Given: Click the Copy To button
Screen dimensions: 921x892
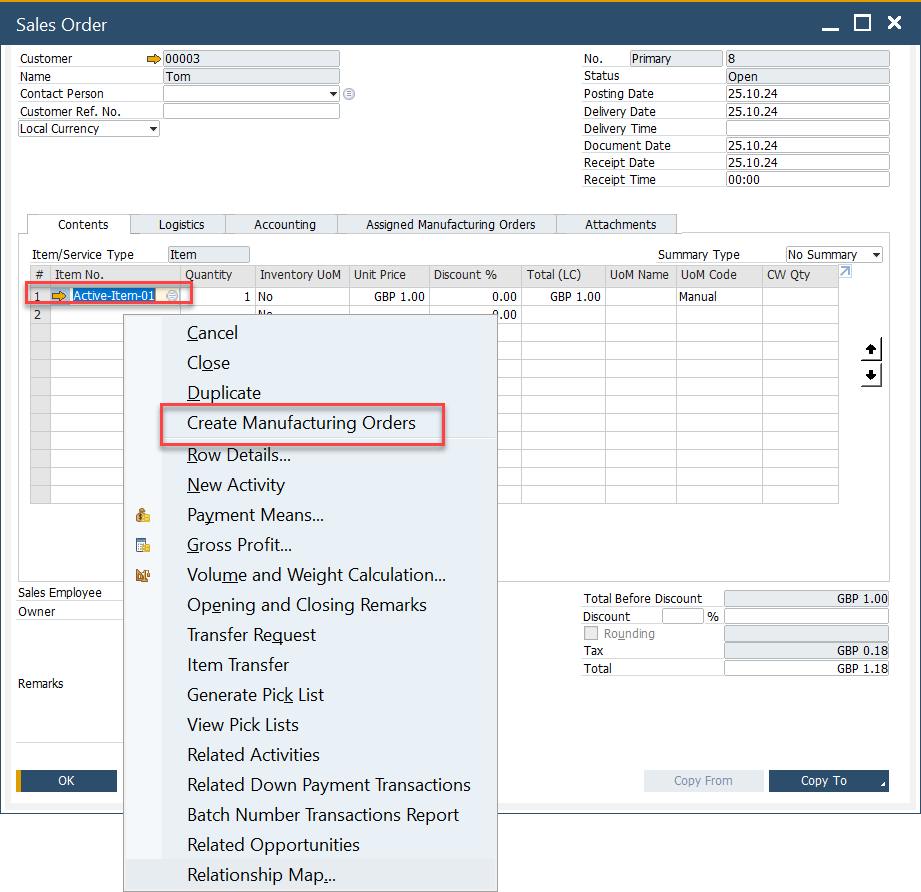Looking at the screenshot, I should pos(825,781).
